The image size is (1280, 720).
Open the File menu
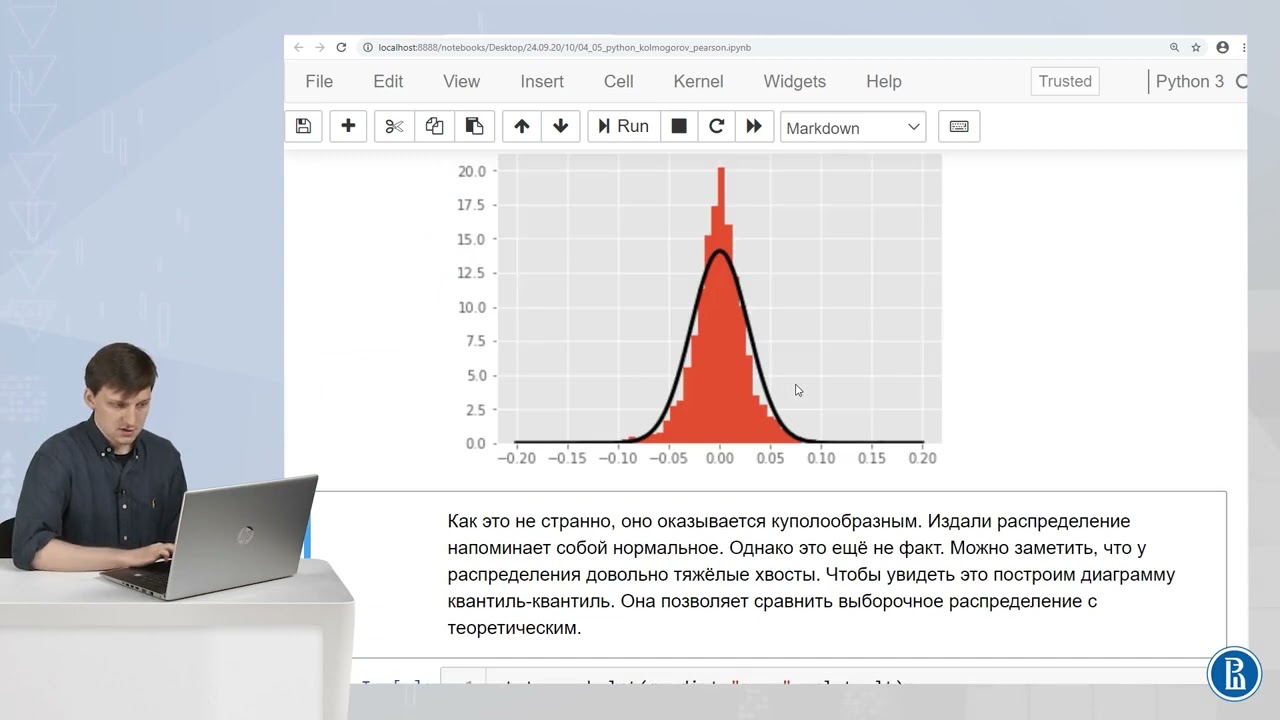click(x=319, y=81)
